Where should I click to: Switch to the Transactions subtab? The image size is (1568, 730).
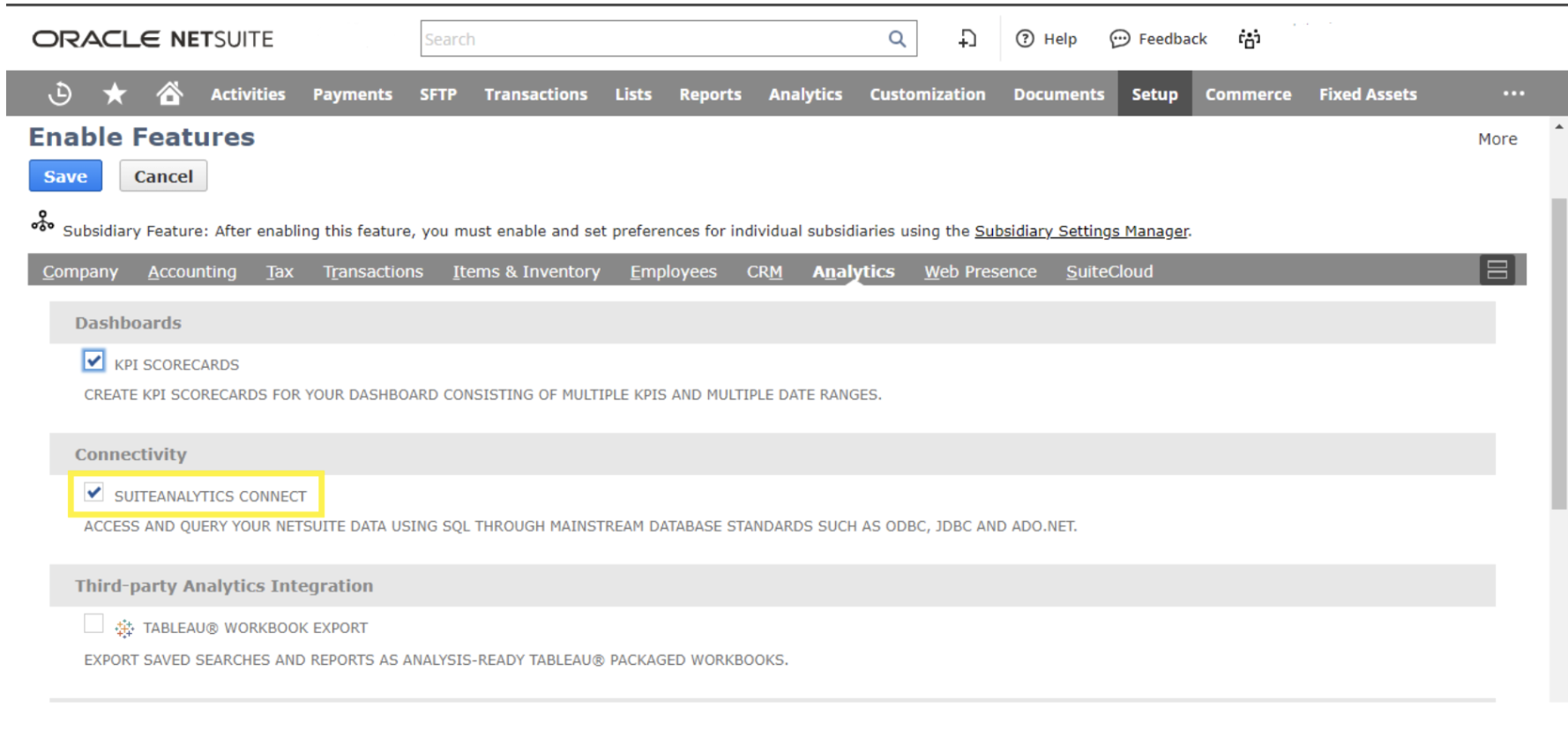click(x=373, y=272)
